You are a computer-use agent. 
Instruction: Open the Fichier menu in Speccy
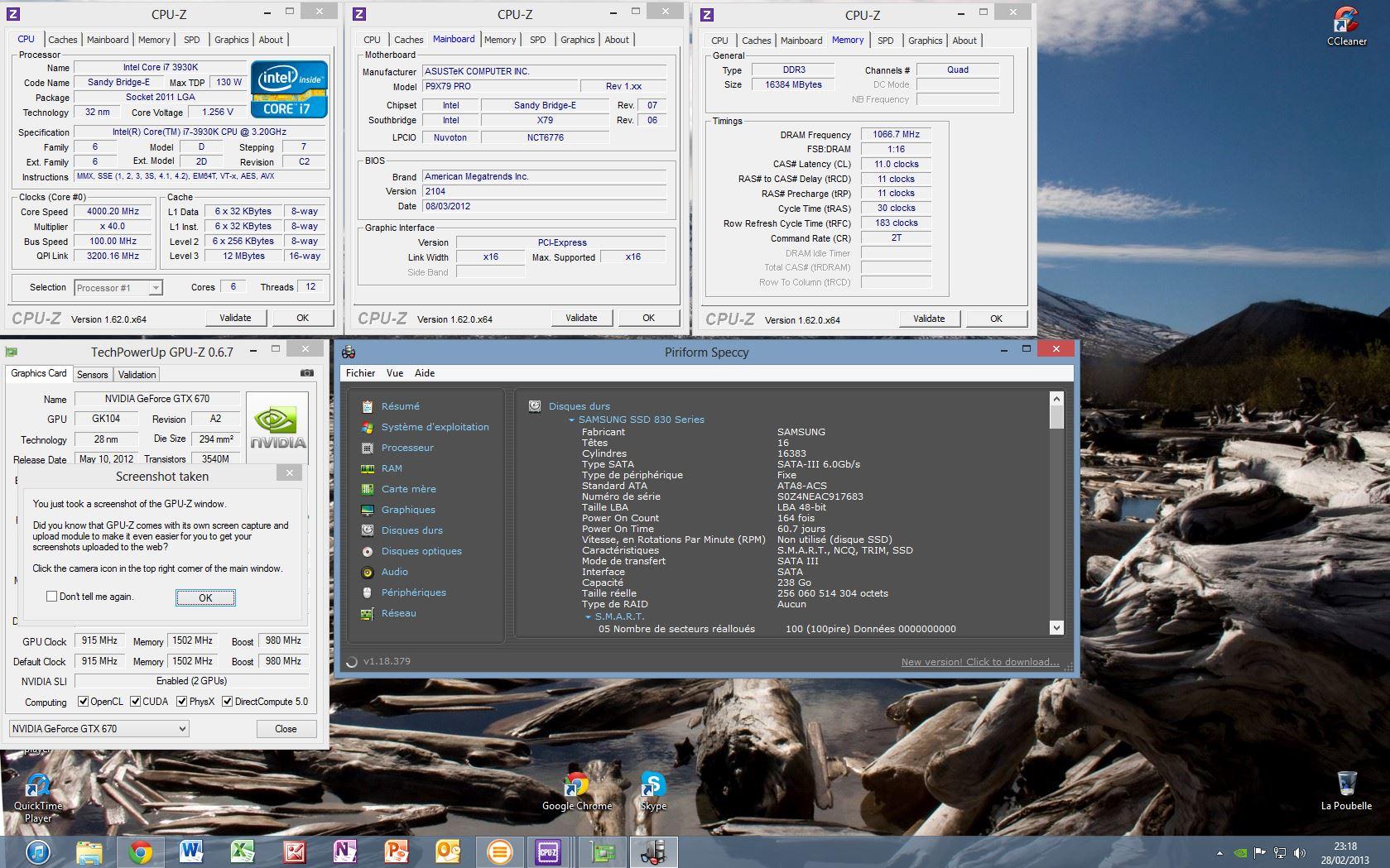click(x=360, y=373)
